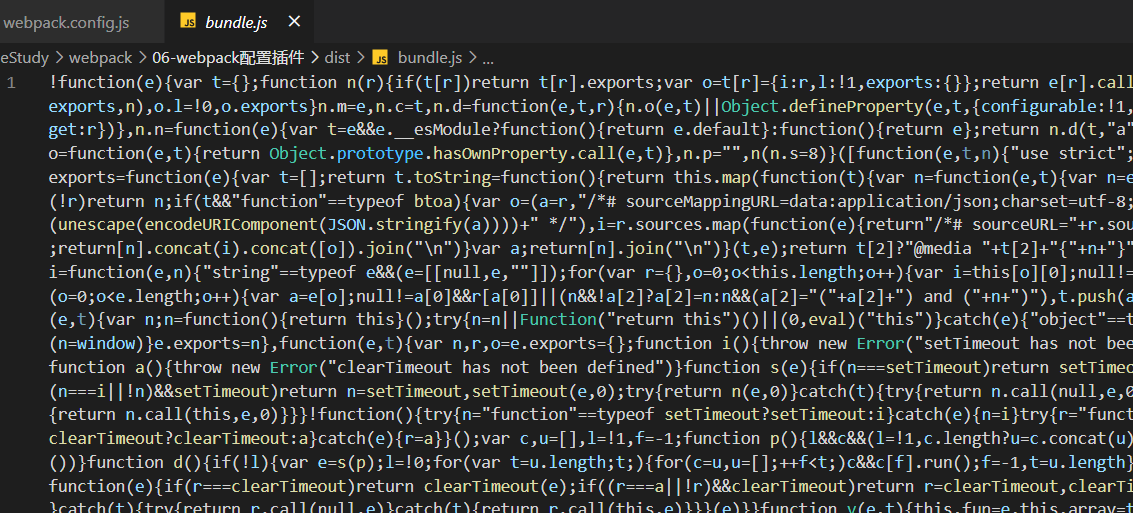Image resolution: width=1133 pixels, height=513 pixels.
Task: Click the JS icon on the bundle.js tab
Action: coord(188,22)
